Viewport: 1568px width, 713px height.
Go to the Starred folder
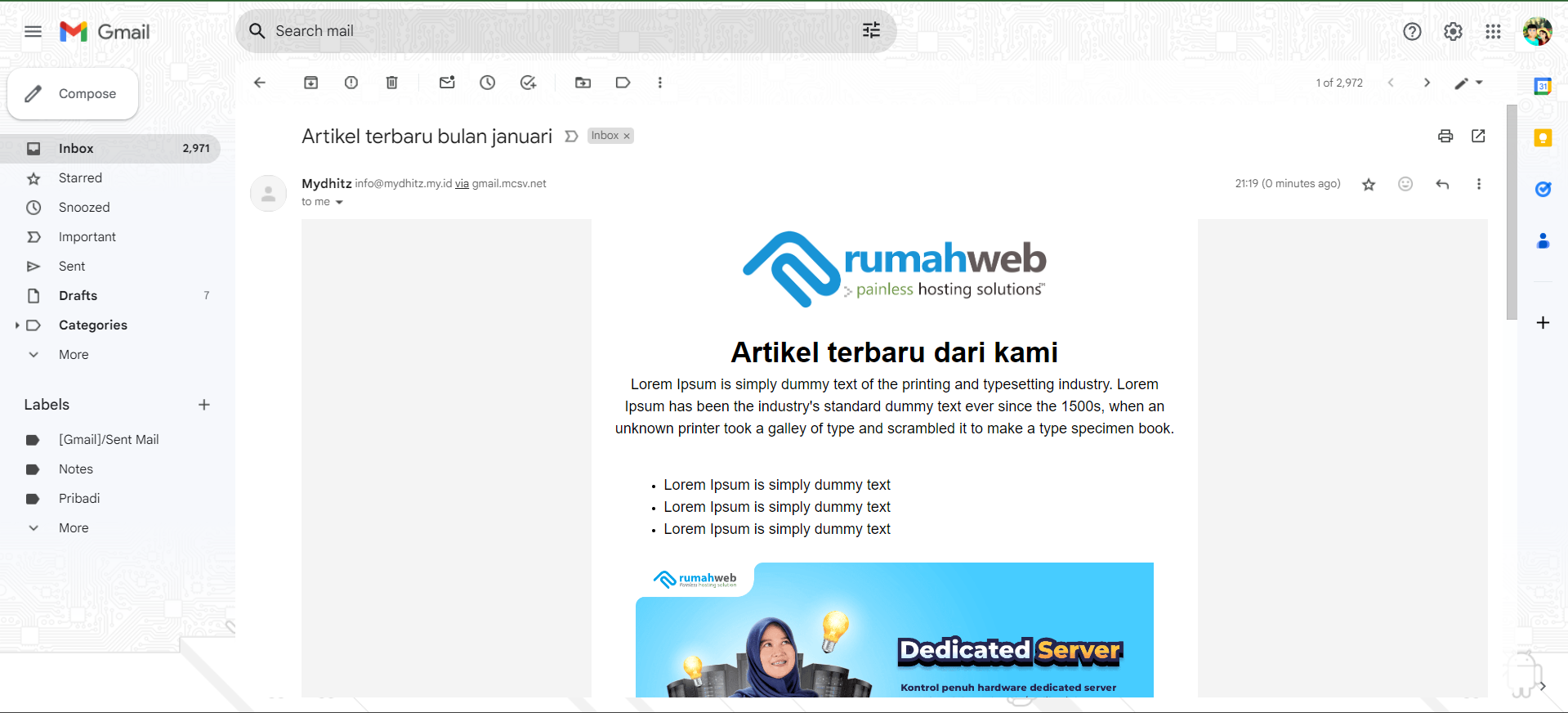tap(80, 177)
